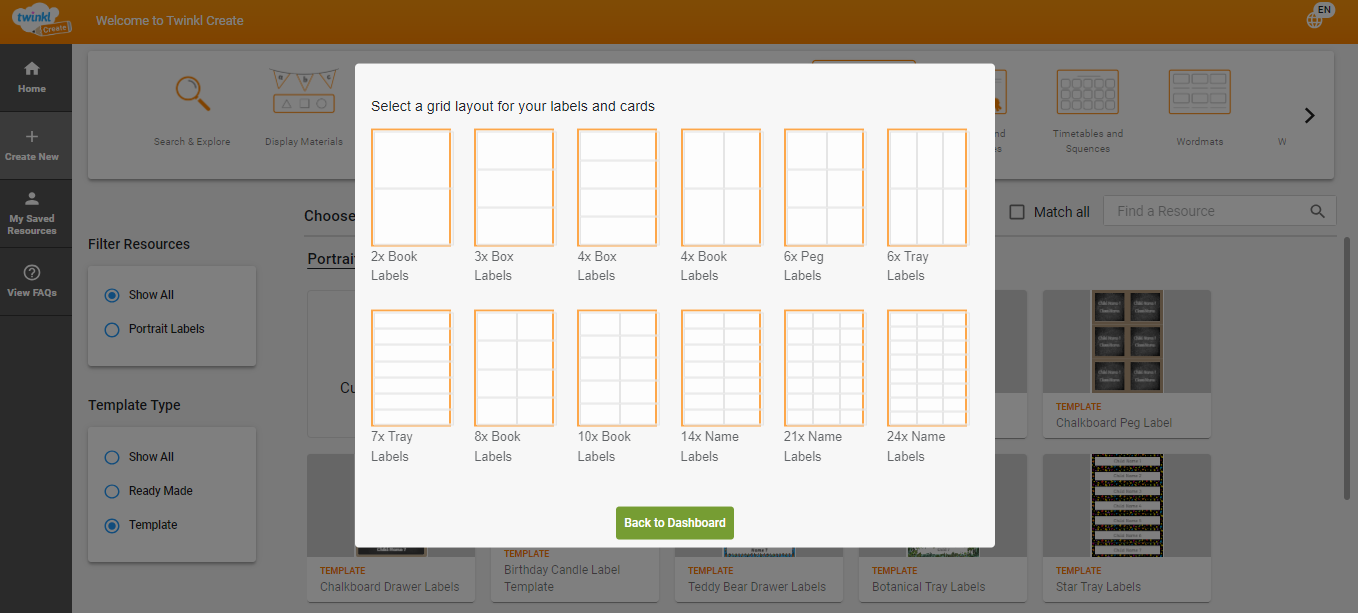
Task: Pick the 6x Peg Labels grid
Action: pos(823,188)
